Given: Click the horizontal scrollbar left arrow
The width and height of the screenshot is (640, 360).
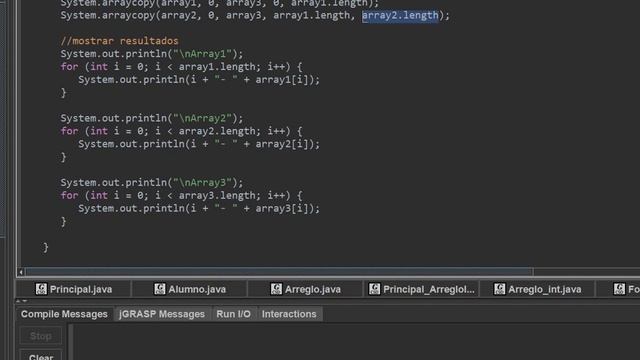Looking at the screenshot, I should click(x=21, y=271).
